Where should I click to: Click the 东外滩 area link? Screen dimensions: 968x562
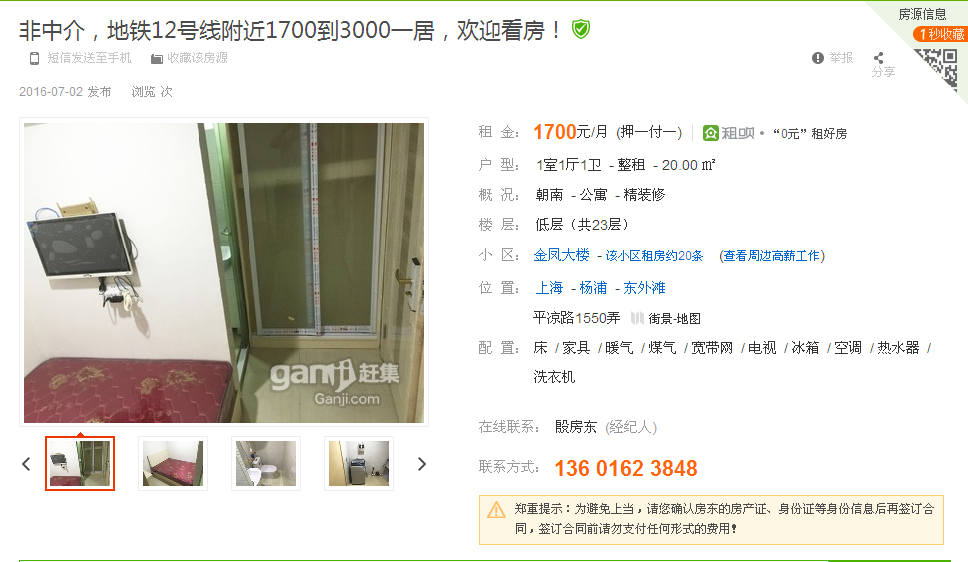[x=644, y=288]
